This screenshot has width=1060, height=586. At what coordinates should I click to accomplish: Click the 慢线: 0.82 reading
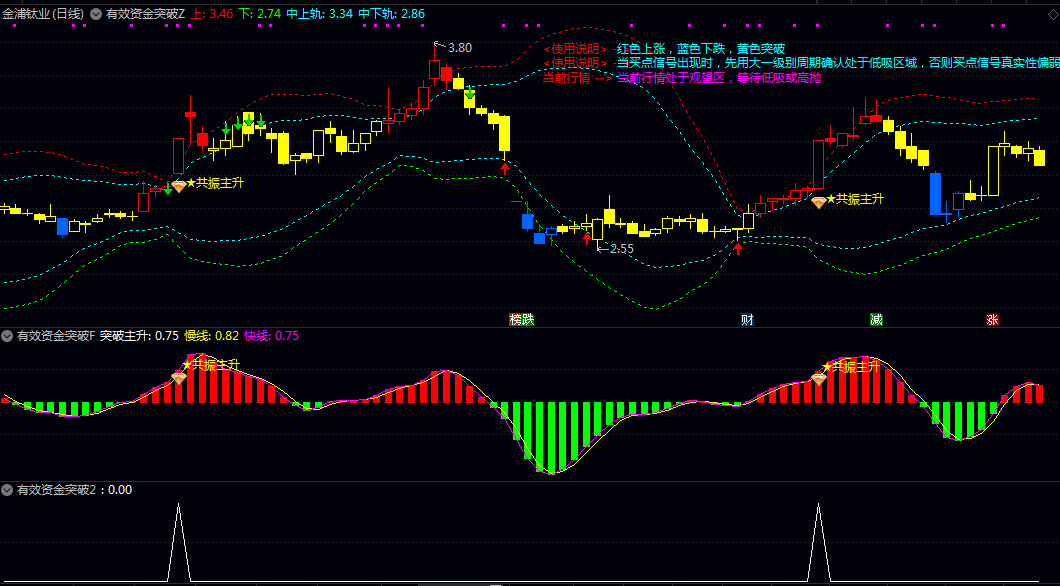tap(212, 336)
